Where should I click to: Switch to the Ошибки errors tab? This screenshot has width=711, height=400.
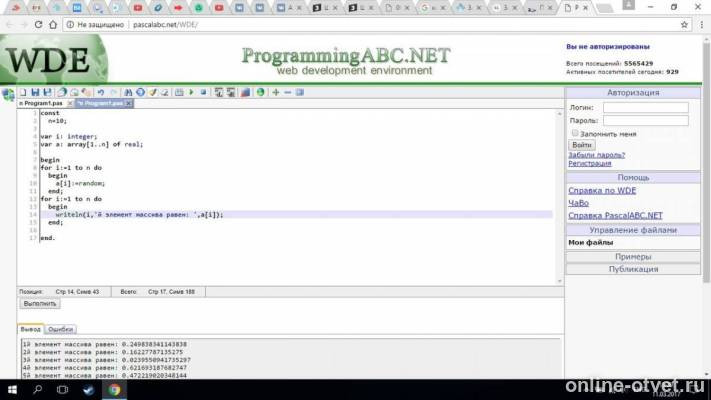click(60, 329)
